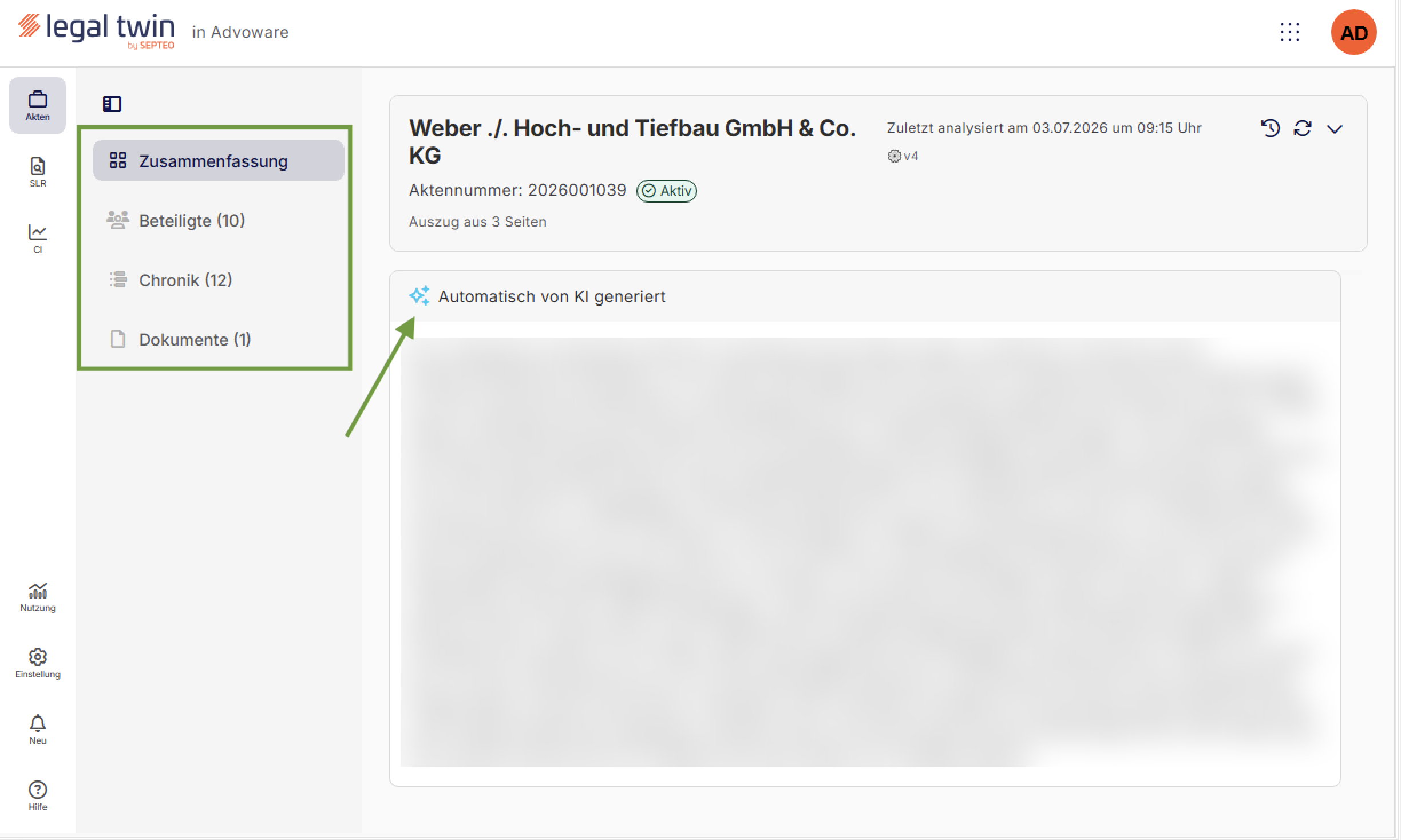
Task: Click the v4 version indicator
Action: point(903,156)
